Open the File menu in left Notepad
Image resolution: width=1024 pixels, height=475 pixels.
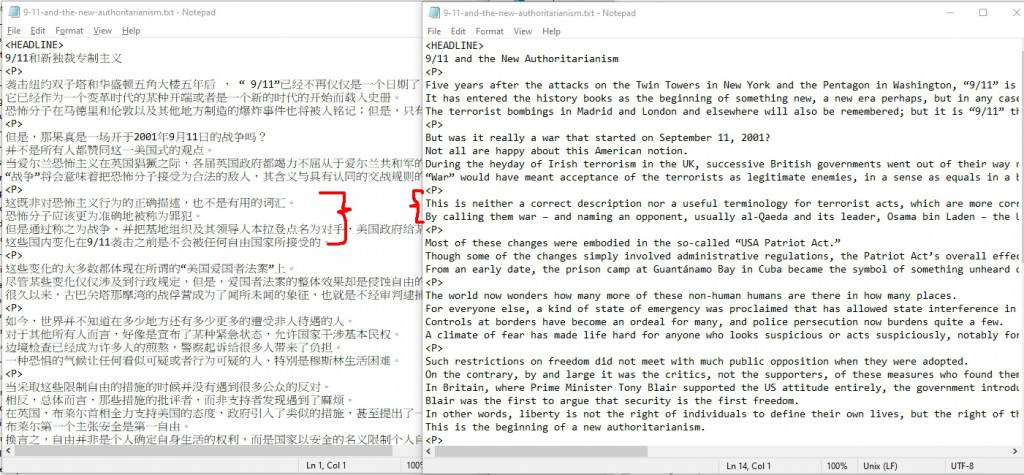[14, 31]
